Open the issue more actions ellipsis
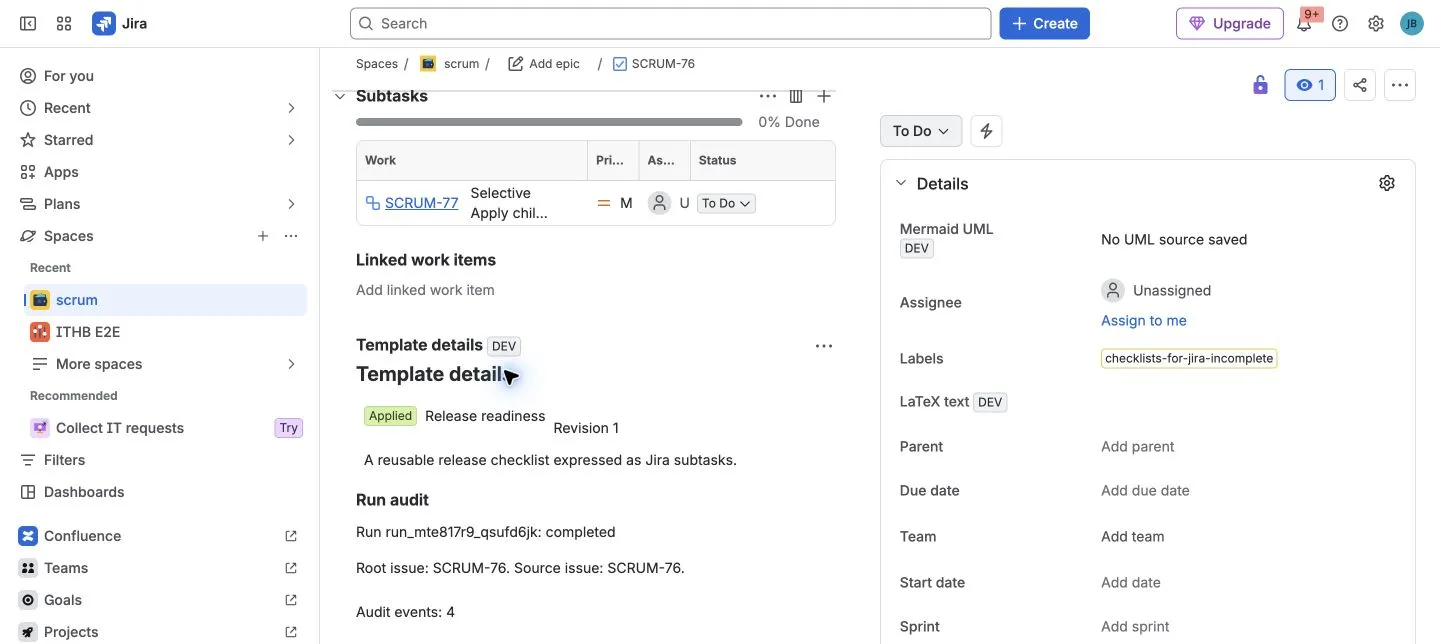Screen dimensions: 1440x644 point(1400,85)
